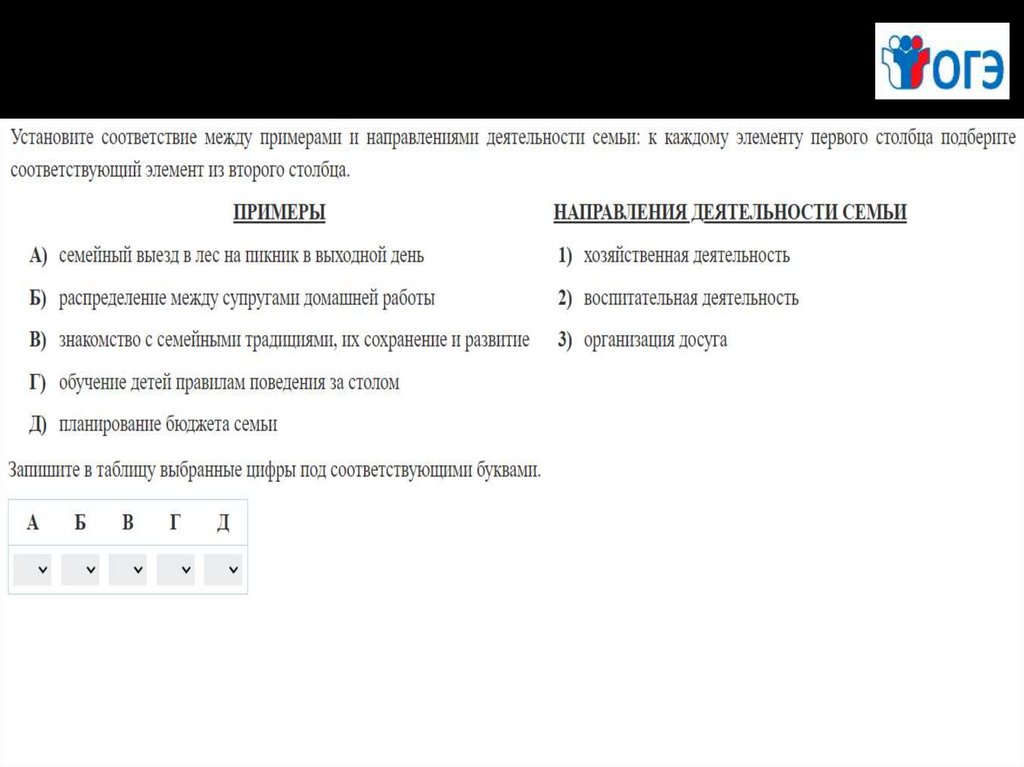The width and height of the screenshot is (1024, 767).
Task: Click table header letter Д
Action: tap(223, 522)
